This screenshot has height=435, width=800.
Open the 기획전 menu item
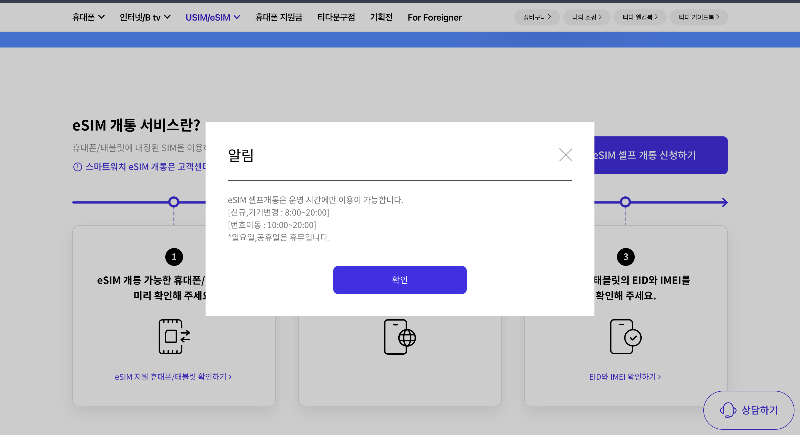[x=381, y=17]
